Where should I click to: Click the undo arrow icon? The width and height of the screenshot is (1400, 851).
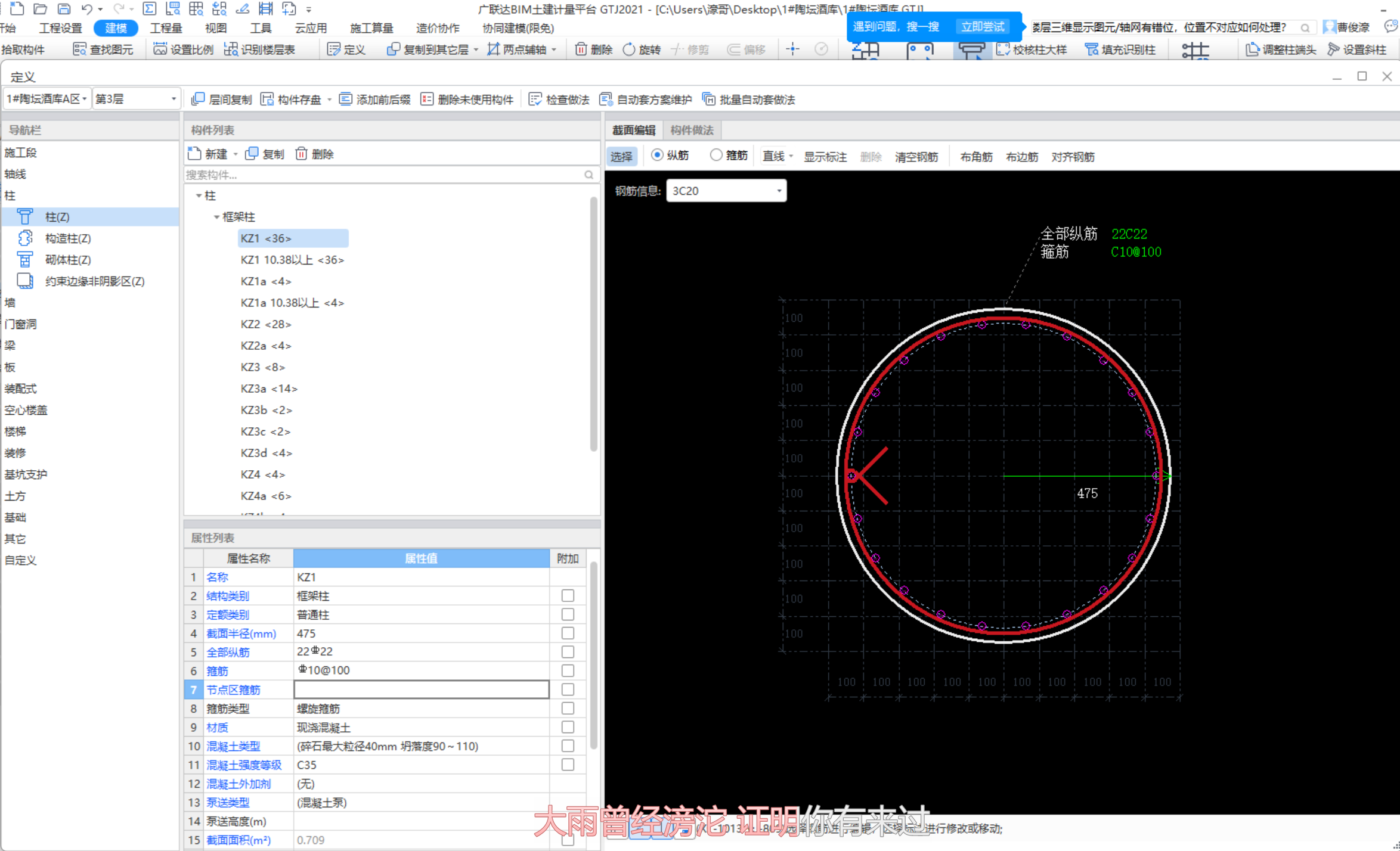[x=87, y=8]
